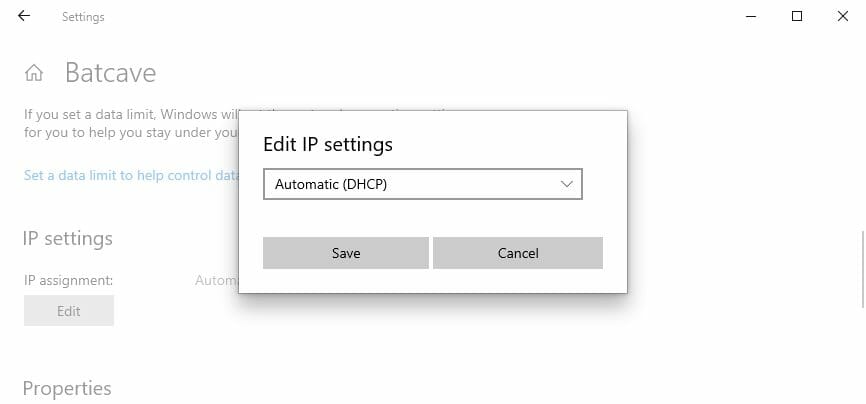Save the IP settings
This screenshot has height=404, width=866.
pos(346,253)
